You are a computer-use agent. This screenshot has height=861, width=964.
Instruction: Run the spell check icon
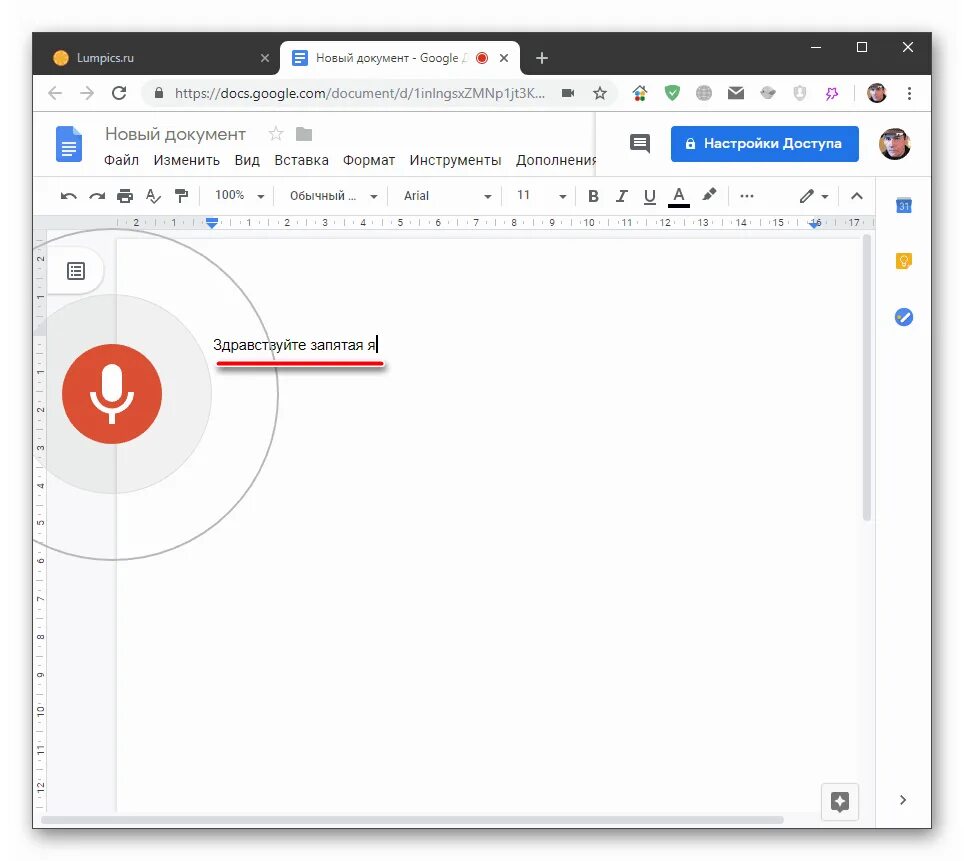153,196
